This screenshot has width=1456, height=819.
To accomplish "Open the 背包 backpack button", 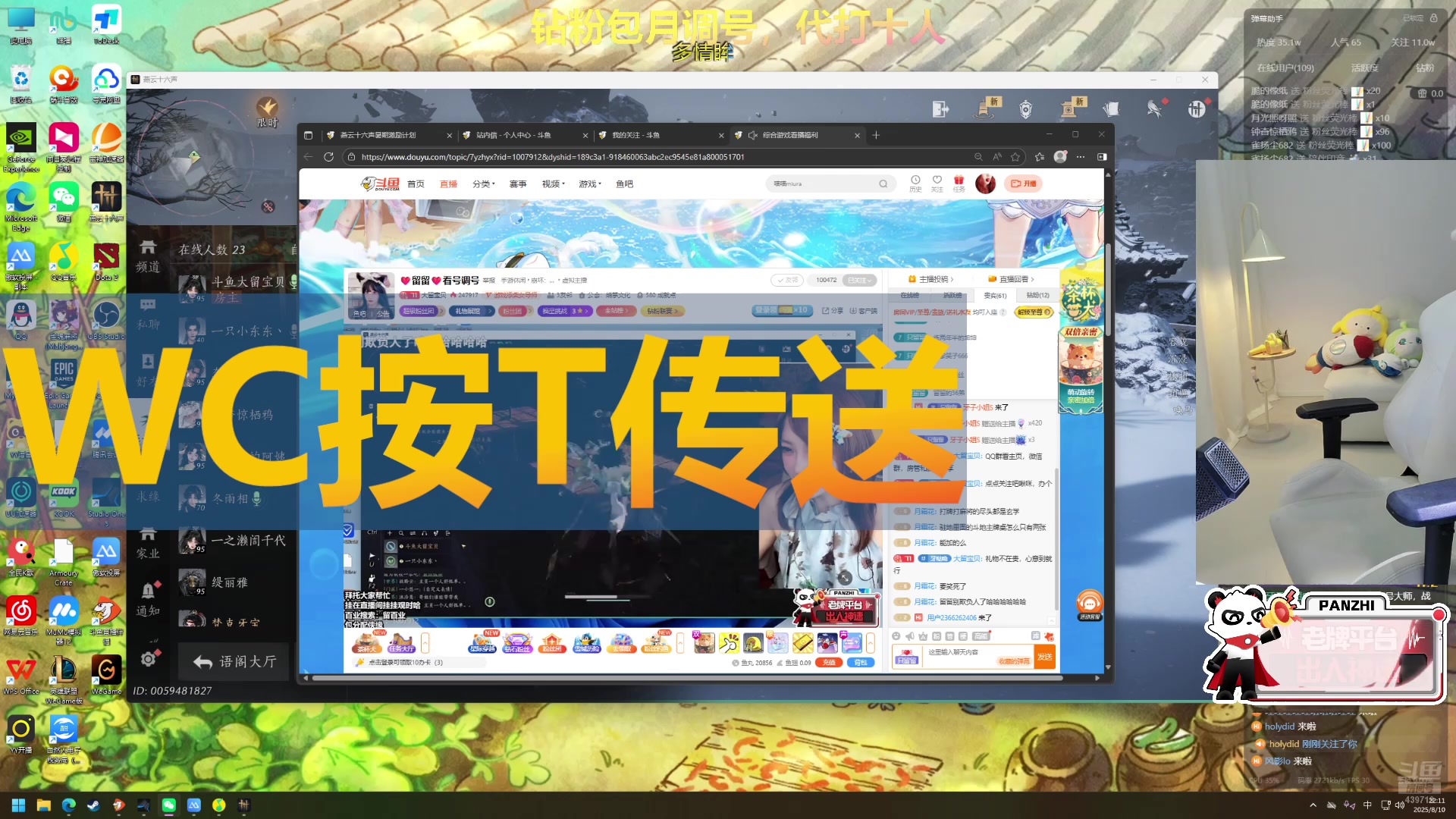I will pos(861,663).
